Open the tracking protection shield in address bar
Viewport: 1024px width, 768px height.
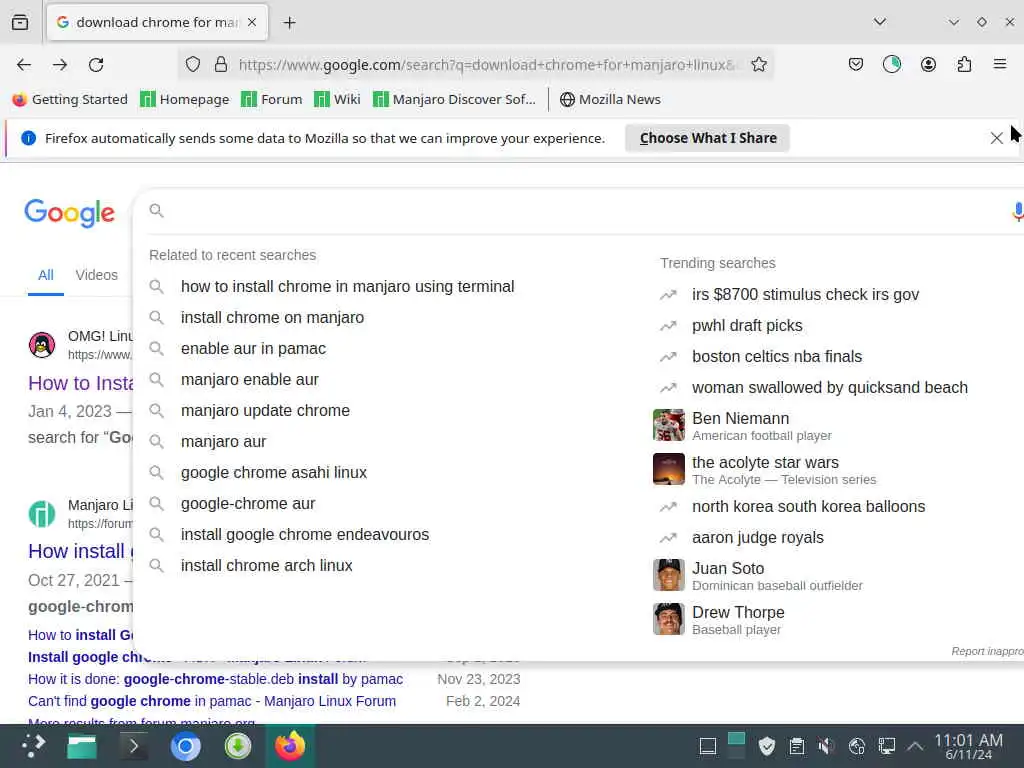(x=193, y=64)
